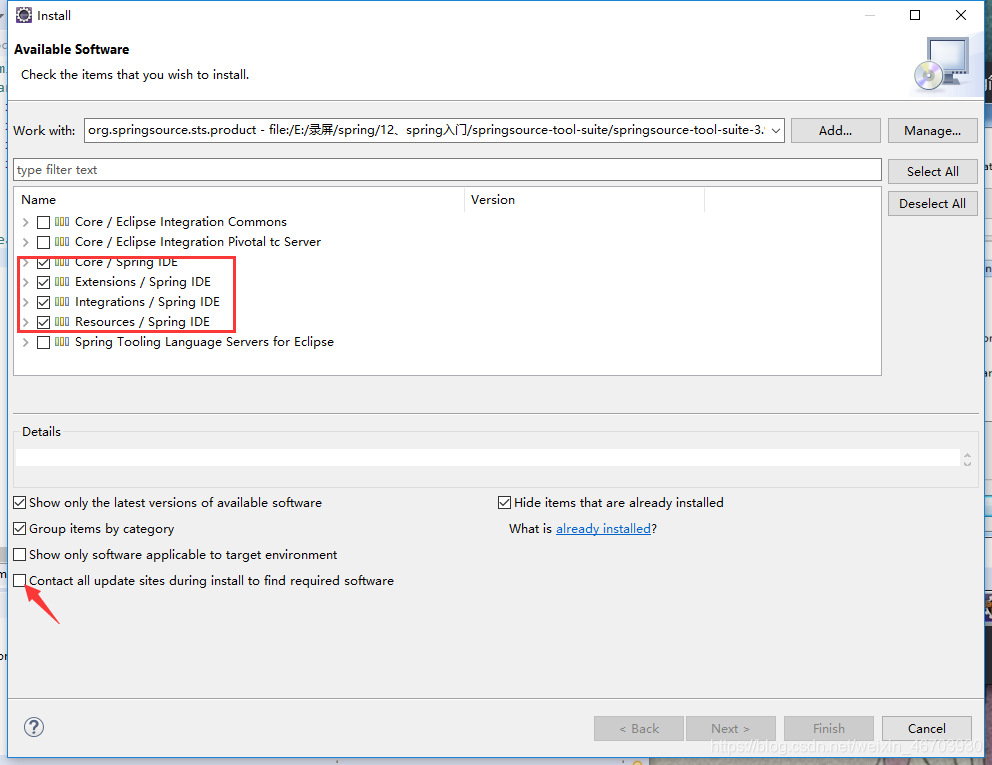Toggle Show only the latest versions checkbox
Image resolution: width=992 pixels, height=765 pixels.
coord(20,503)
